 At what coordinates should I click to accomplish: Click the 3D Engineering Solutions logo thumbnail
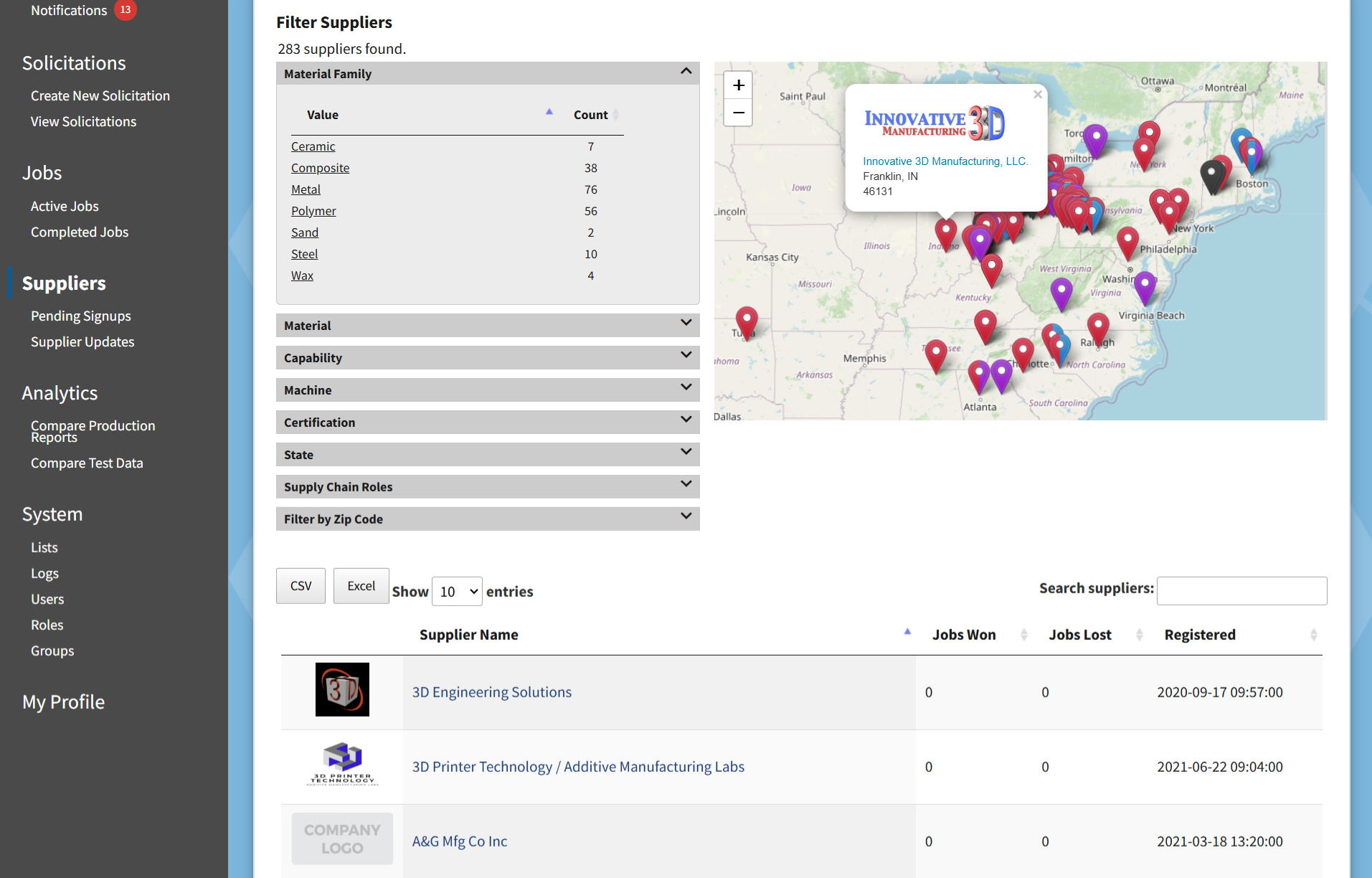pos(342,689)
